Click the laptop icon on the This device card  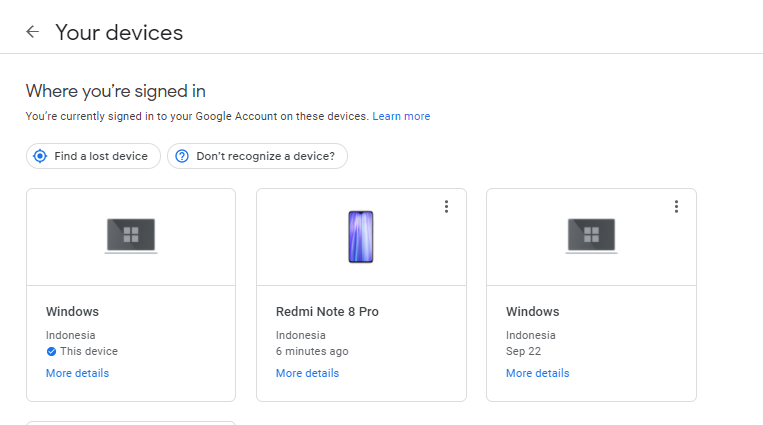[x=131, y=236]
